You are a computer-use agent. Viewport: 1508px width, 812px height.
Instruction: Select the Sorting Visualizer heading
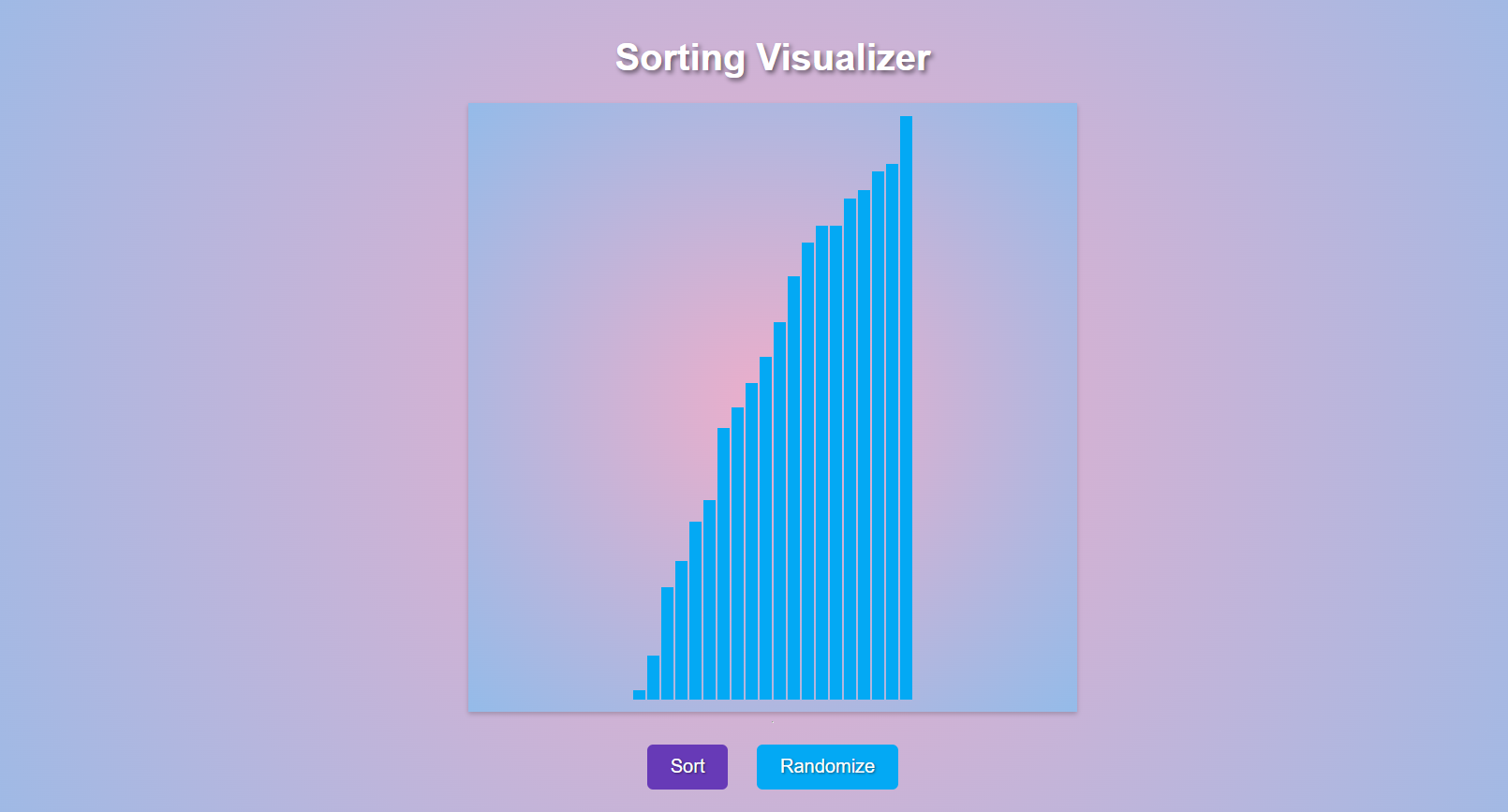pos(773,57)
